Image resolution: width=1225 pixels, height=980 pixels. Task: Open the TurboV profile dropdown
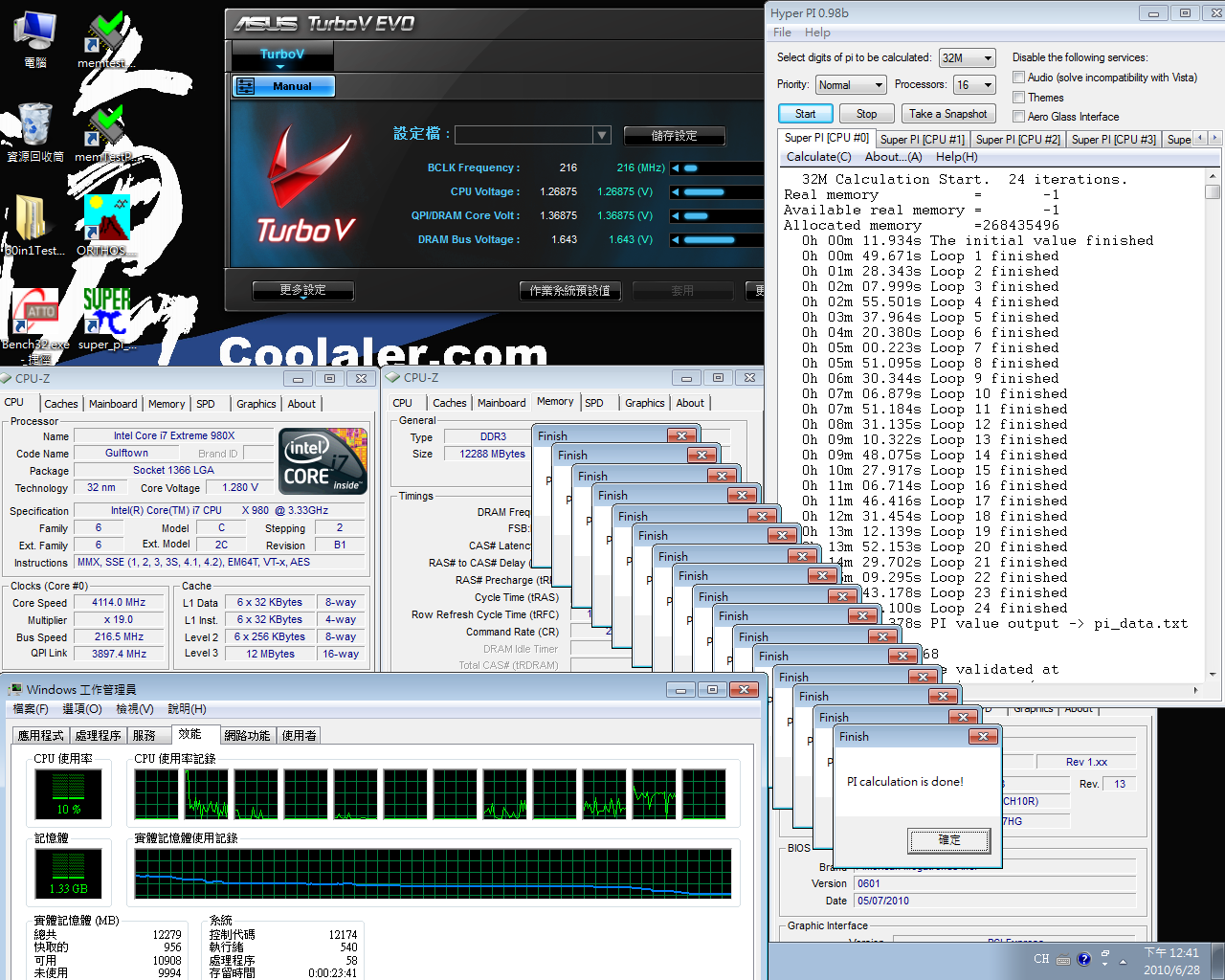(602, 135)
